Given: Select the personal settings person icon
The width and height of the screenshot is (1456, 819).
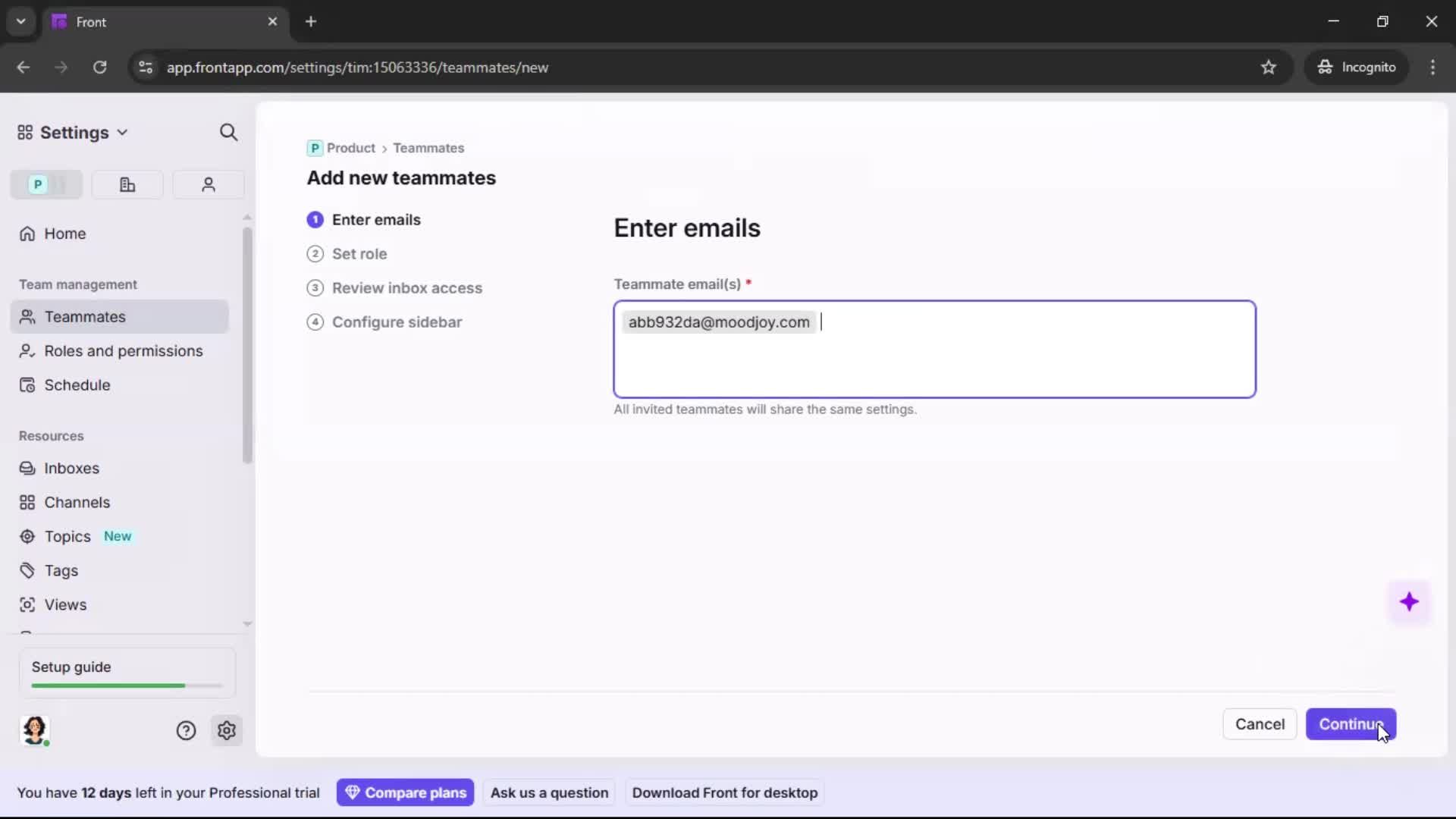Looking at the screenshot, I should click(x=208, y=184).
